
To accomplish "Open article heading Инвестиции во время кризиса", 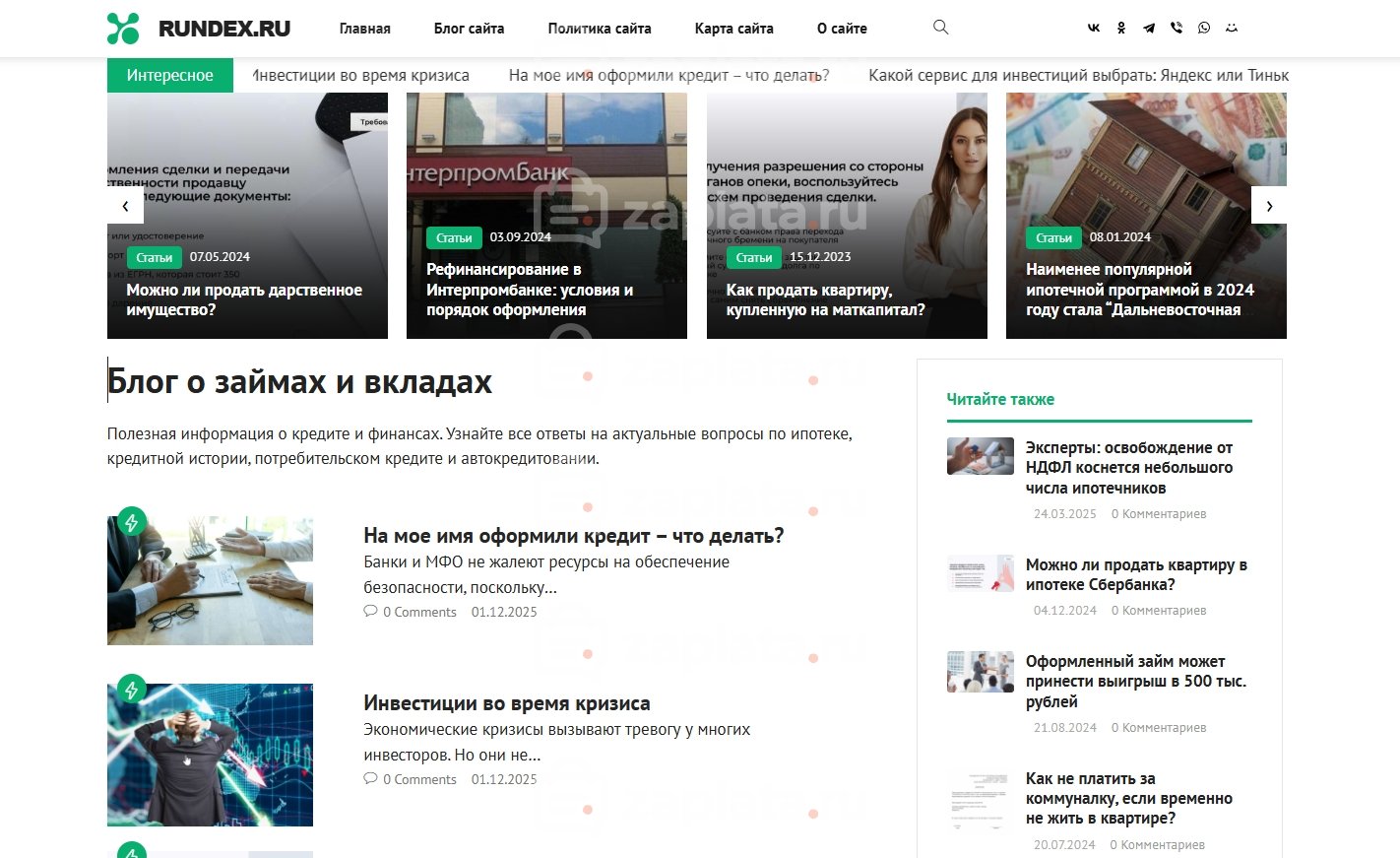I will pos(507,703).
